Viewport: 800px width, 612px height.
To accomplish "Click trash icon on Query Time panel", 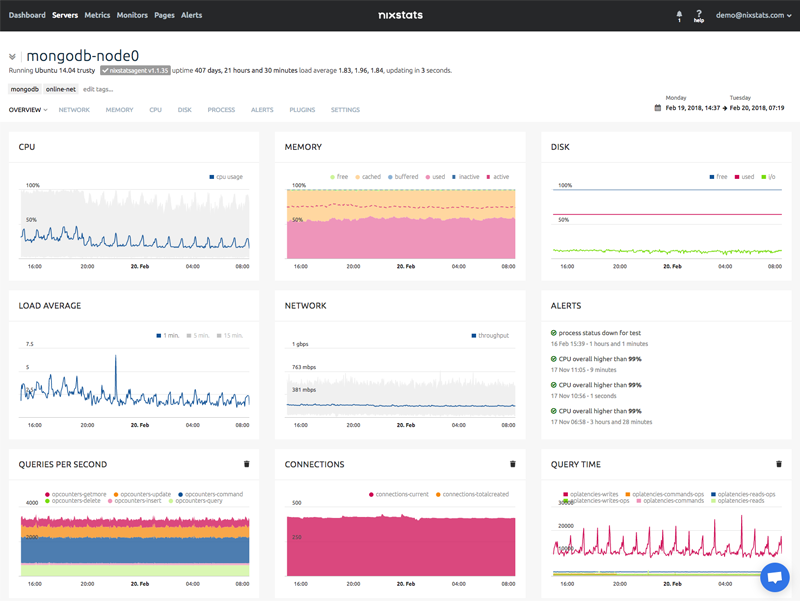I will 779,464.
